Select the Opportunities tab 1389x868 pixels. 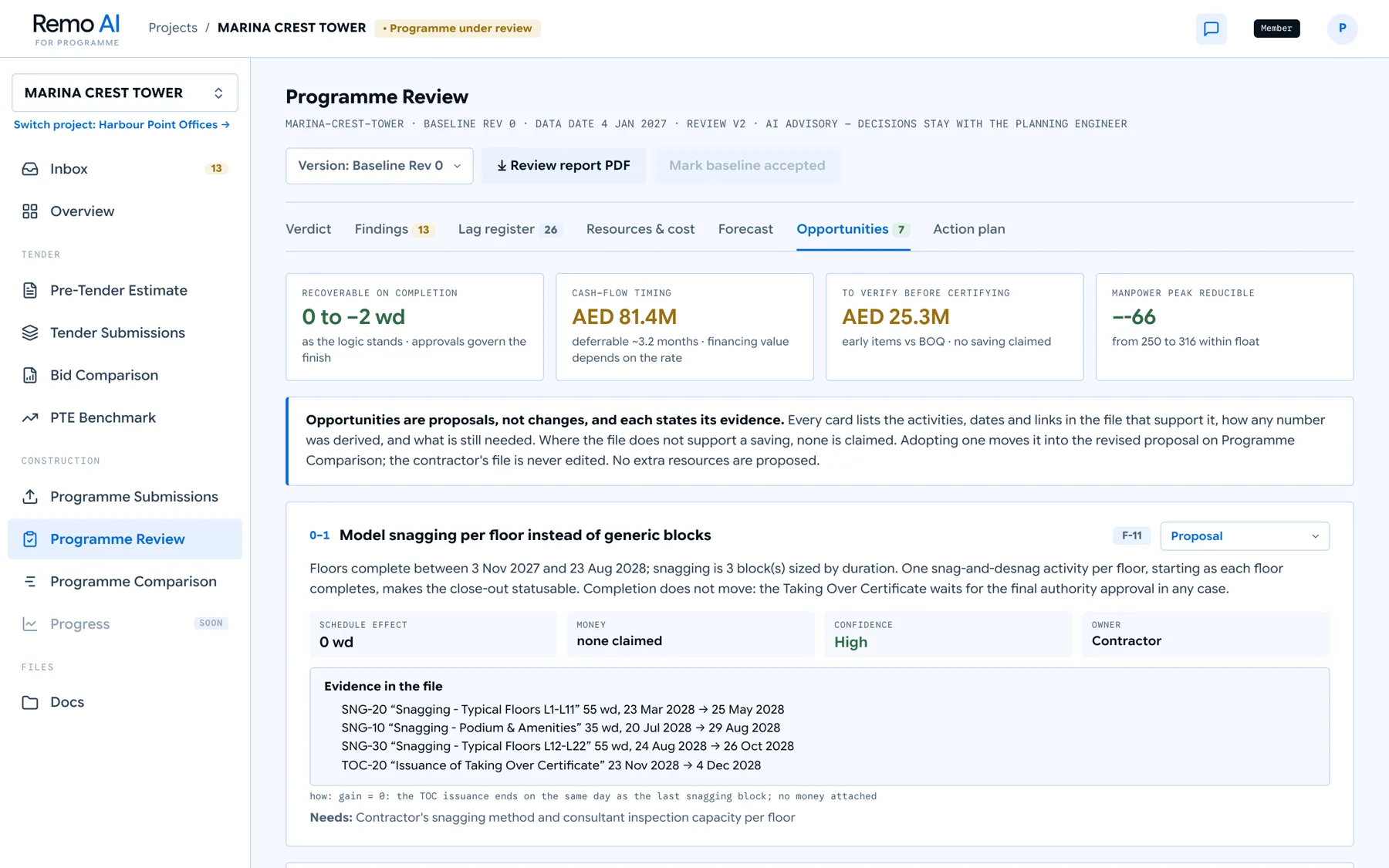pyautogui.click(x=853, y=229)
